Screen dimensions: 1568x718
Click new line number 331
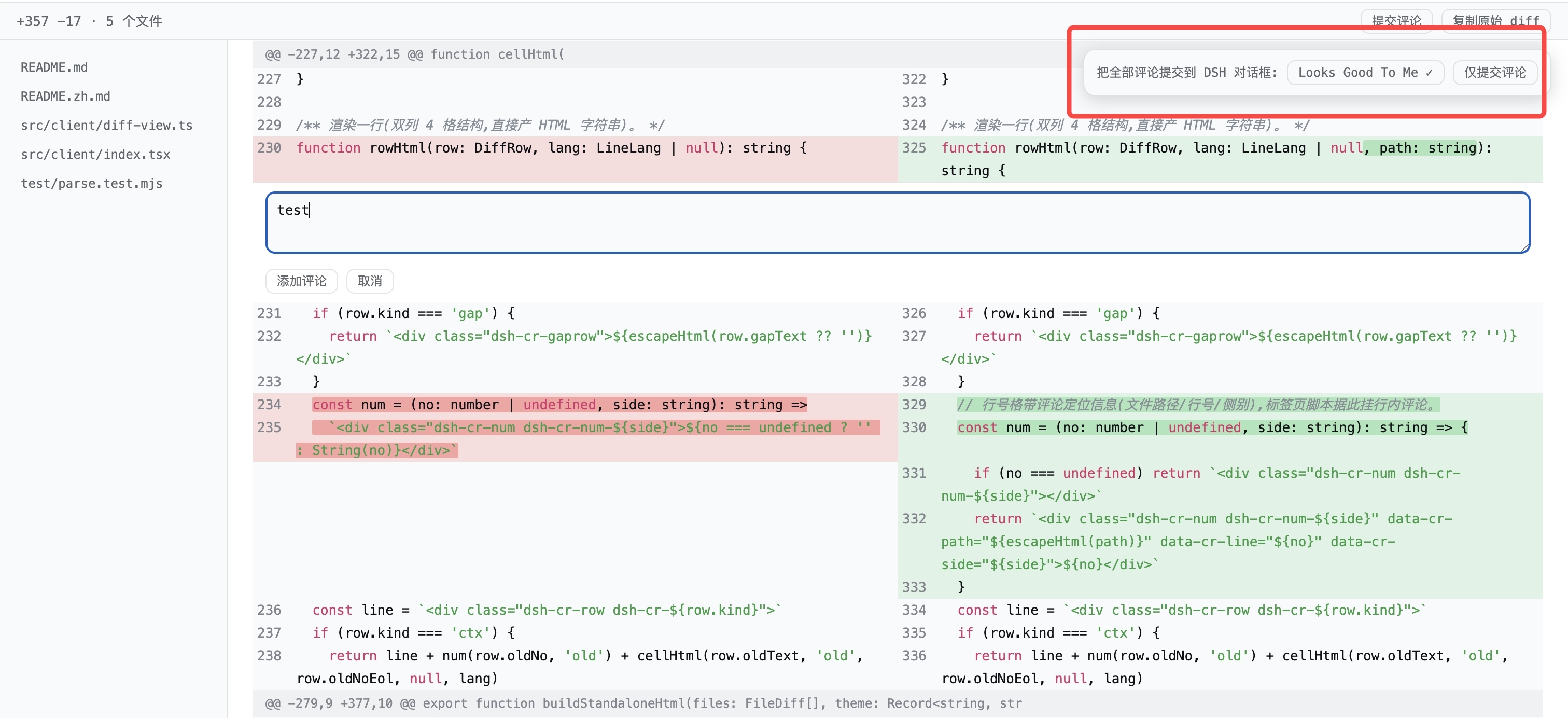pos(914,473)
